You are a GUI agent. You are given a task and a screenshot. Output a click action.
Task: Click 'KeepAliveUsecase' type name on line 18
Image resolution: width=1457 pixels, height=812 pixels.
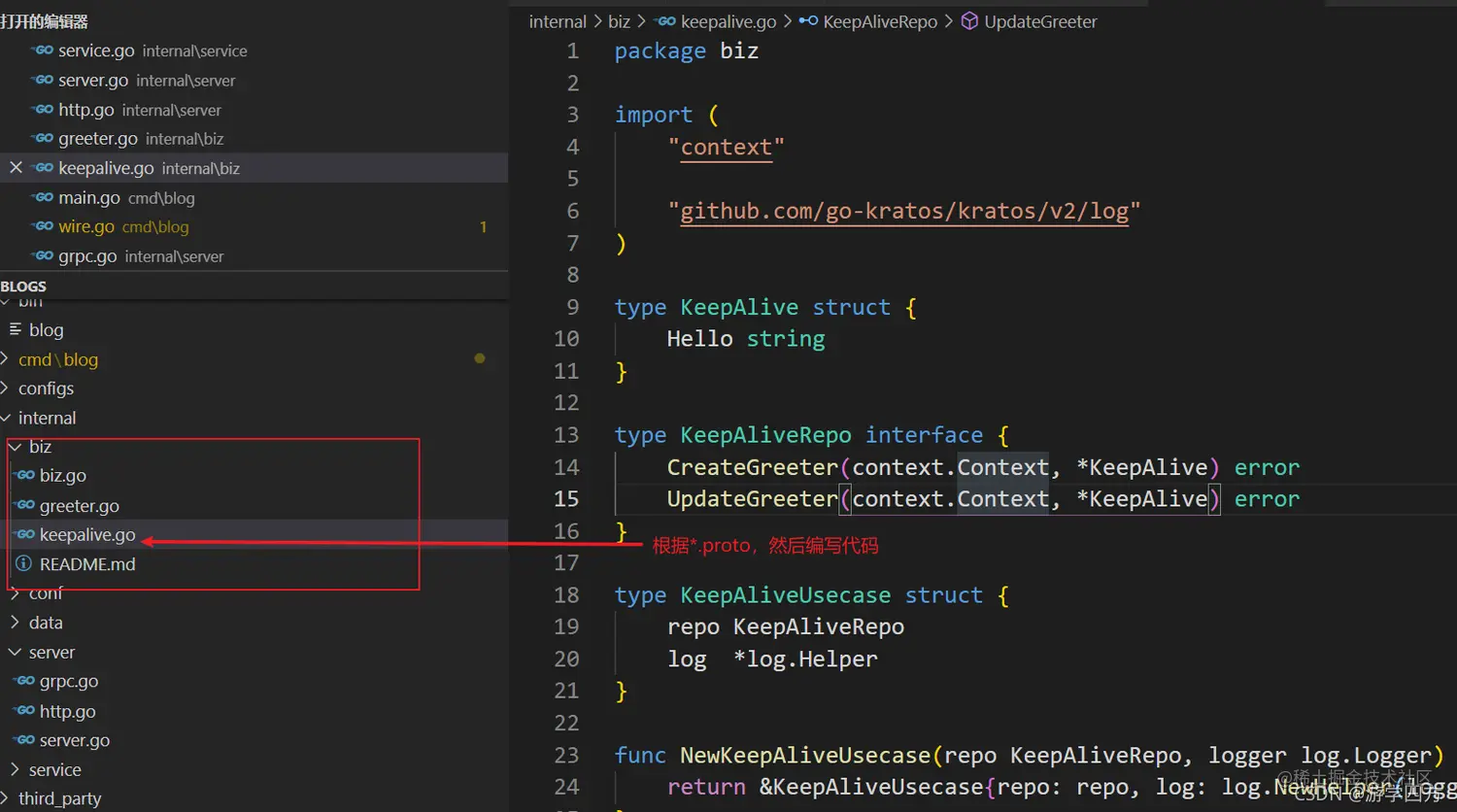(x=785, y=594)
